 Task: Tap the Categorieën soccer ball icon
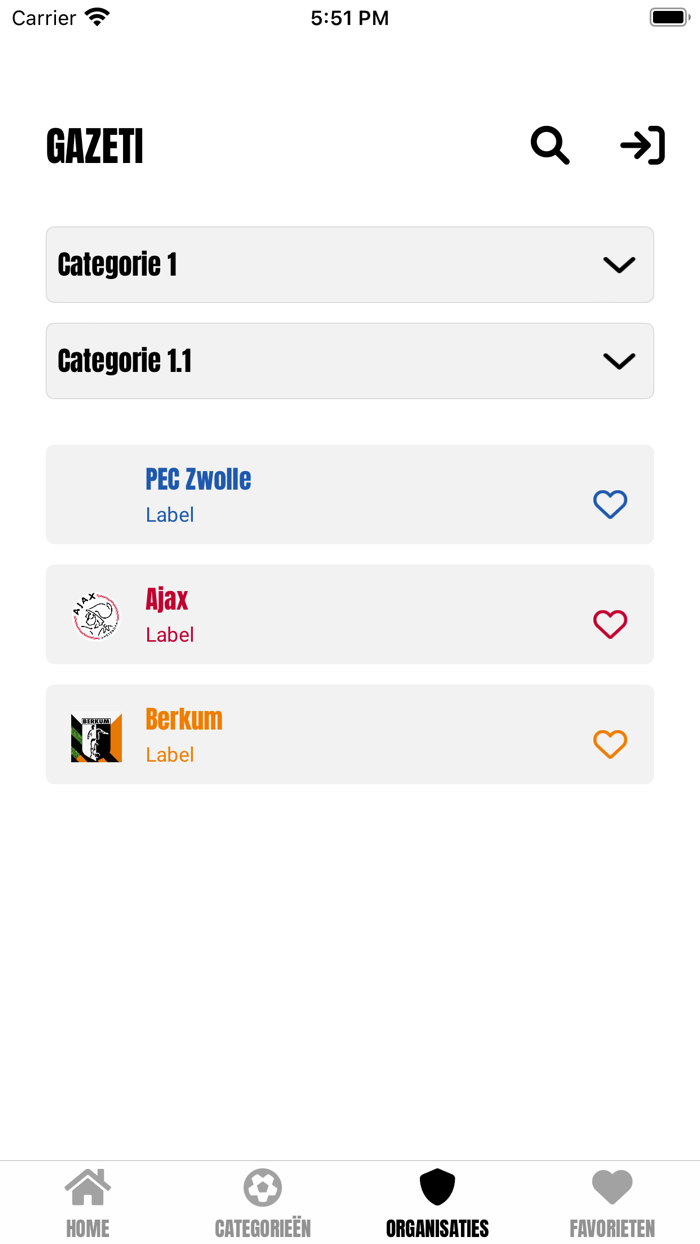tap(263, 1187)
